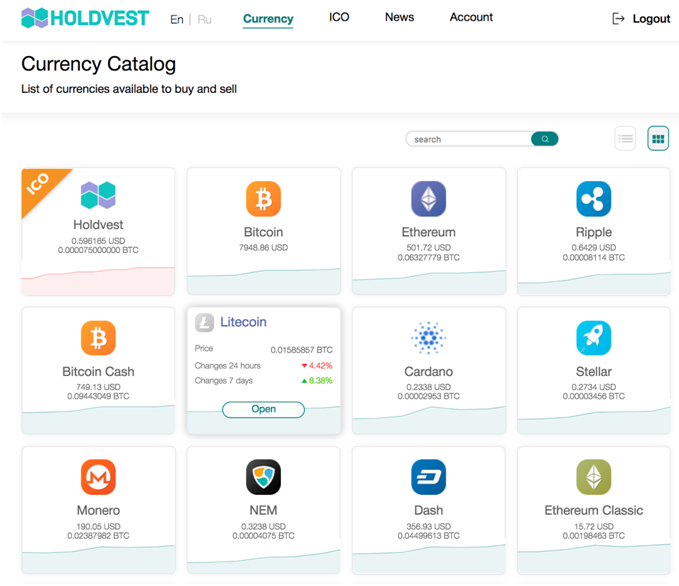Click the logout arrow icon
679x586 pixels.
618,19
